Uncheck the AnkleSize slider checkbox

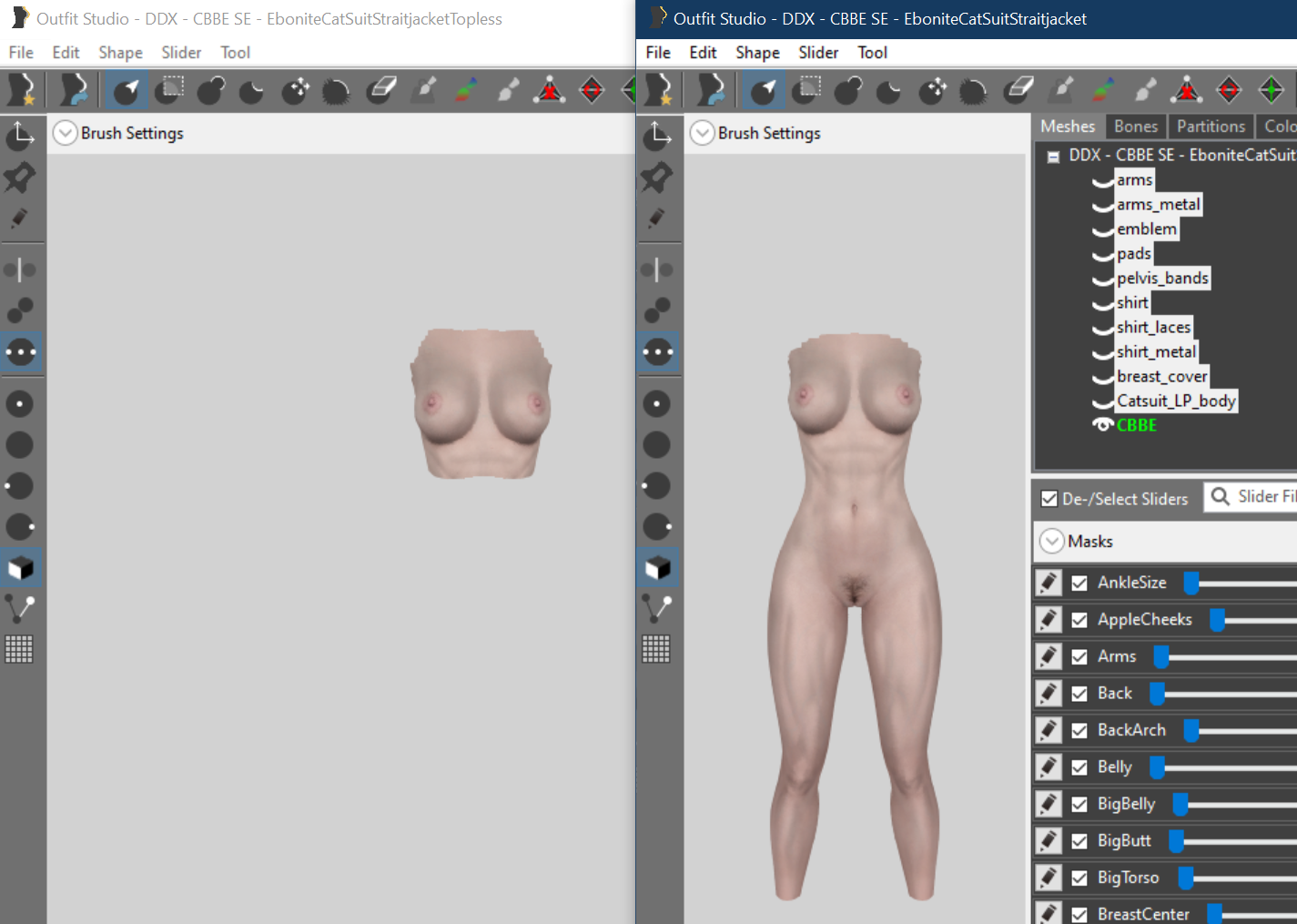[1079, 584]
